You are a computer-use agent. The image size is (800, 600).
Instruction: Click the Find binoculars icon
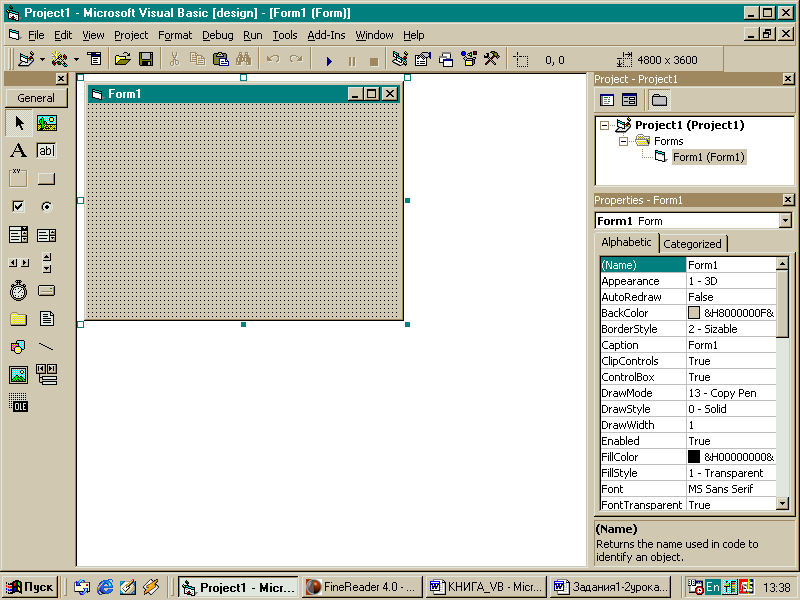243,60
